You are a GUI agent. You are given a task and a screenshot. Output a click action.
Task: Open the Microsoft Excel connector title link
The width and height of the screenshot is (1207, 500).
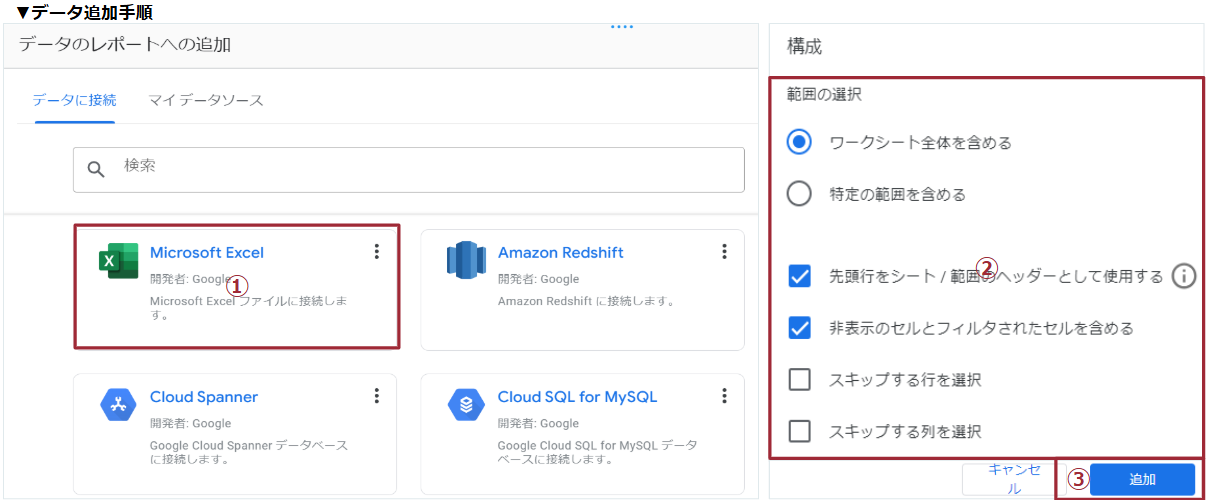[207, 253]
